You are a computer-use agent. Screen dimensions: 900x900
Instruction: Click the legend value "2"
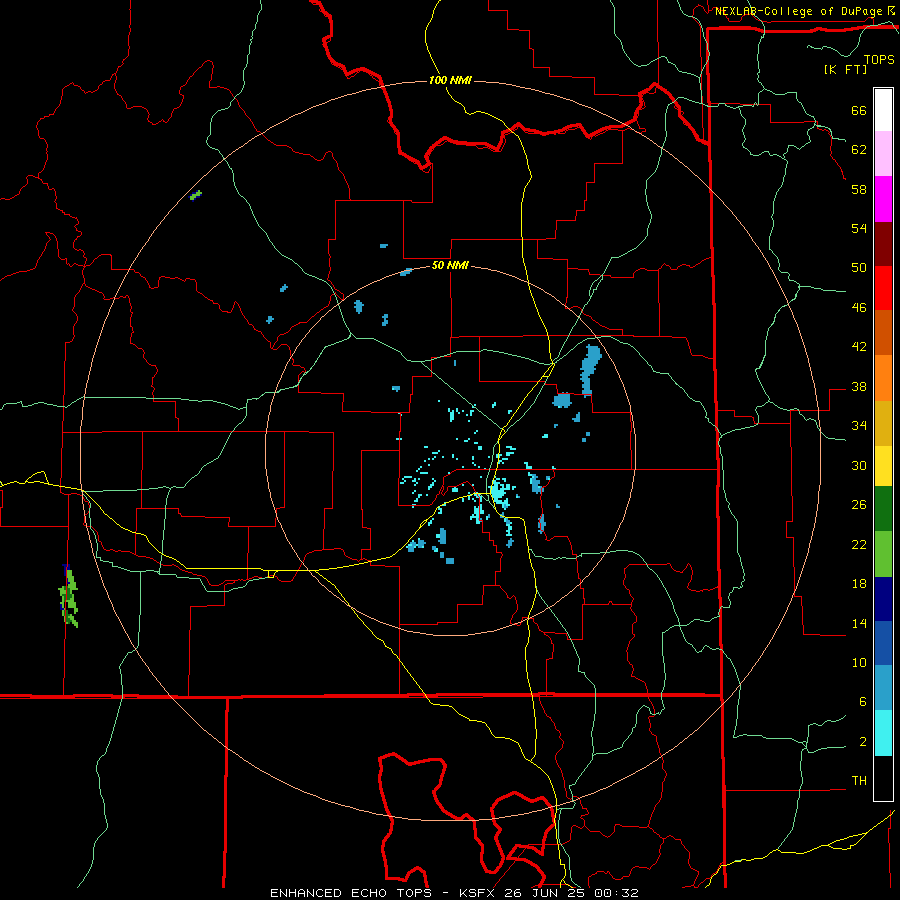(863, 742)
